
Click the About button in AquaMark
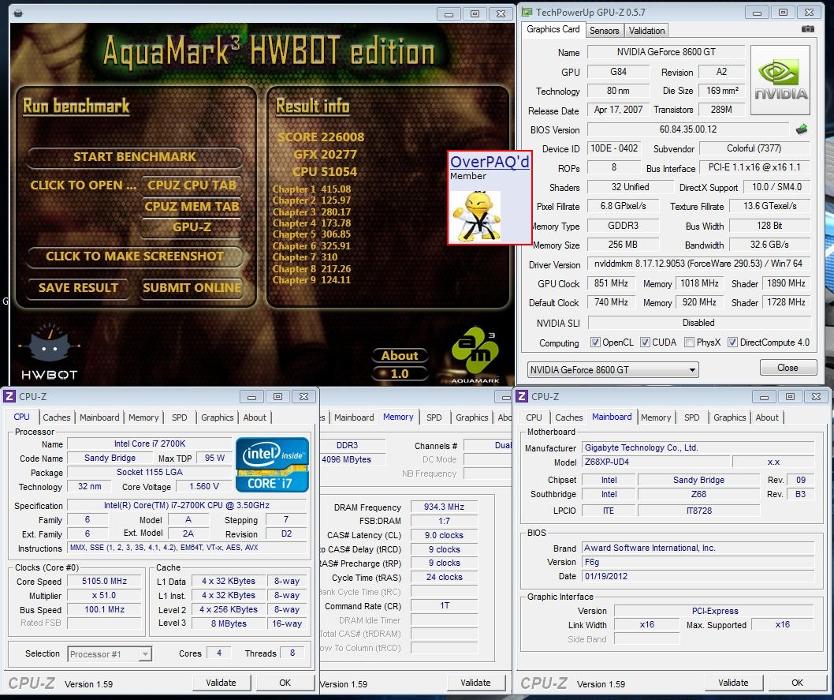(x=399, y=355)
